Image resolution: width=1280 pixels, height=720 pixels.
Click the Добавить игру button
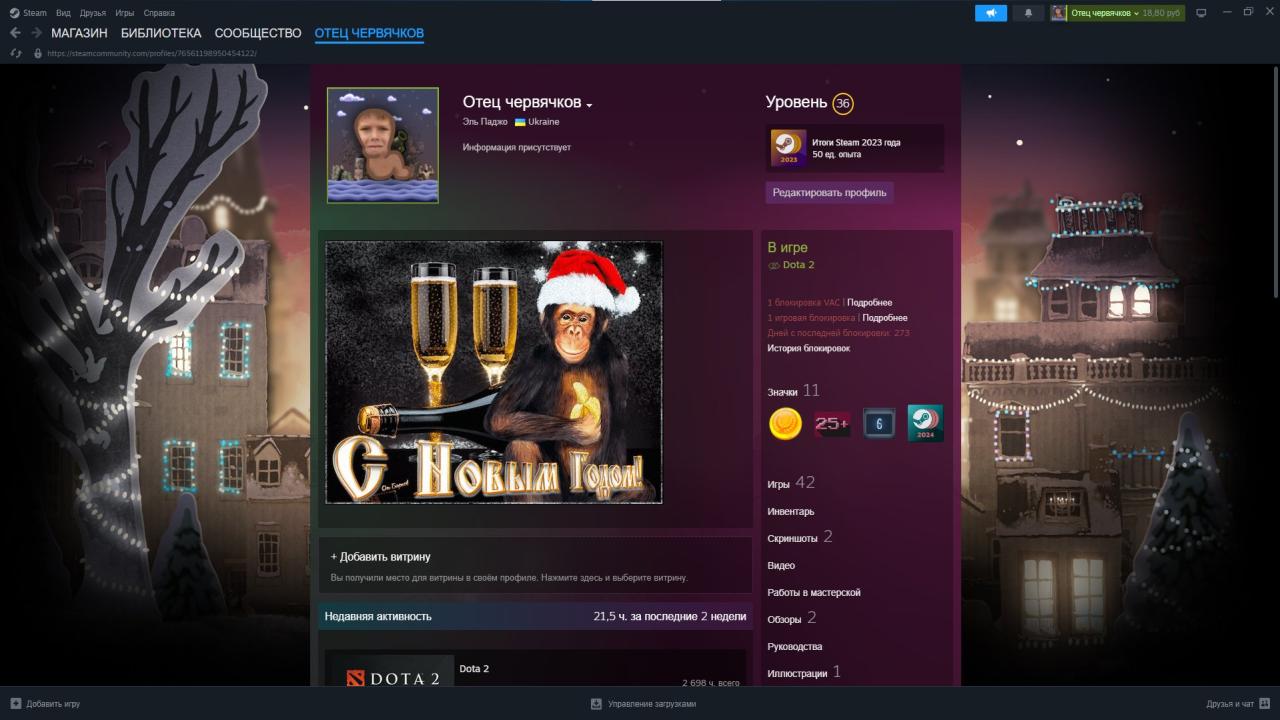[45, 703]
